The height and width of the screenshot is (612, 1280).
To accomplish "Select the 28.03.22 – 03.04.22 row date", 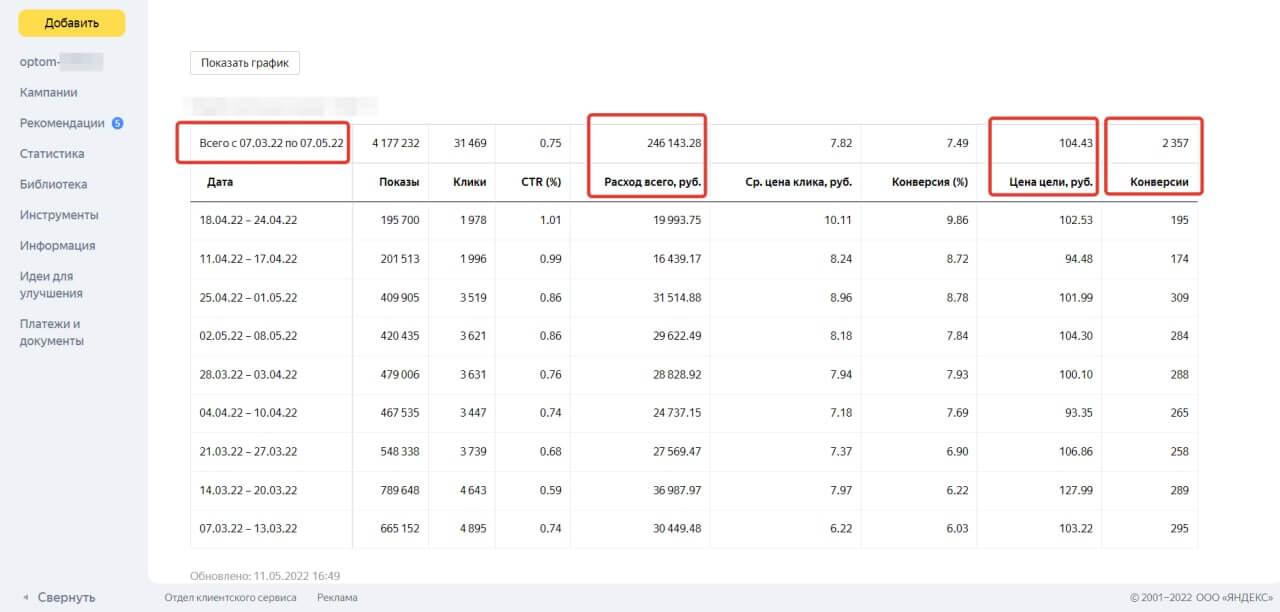I will click(x=248, y=374).
